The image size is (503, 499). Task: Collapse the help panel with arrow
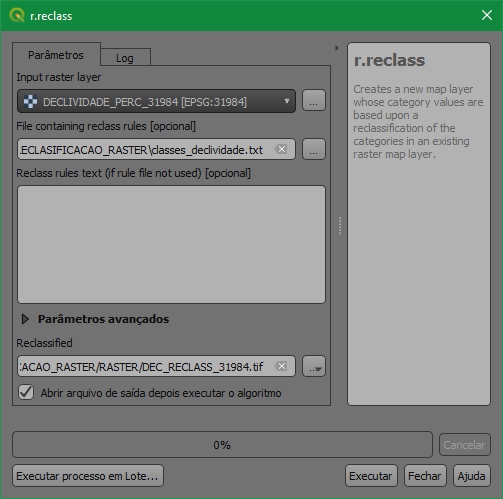(x=337, y=48)
